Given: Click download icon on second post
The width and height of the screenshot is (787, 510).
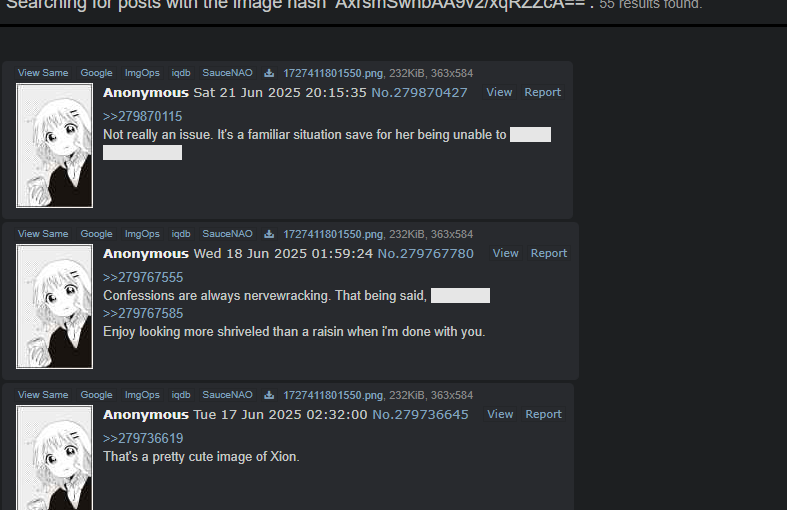Looking at the screenshot, I should click(x=269, y=234).
